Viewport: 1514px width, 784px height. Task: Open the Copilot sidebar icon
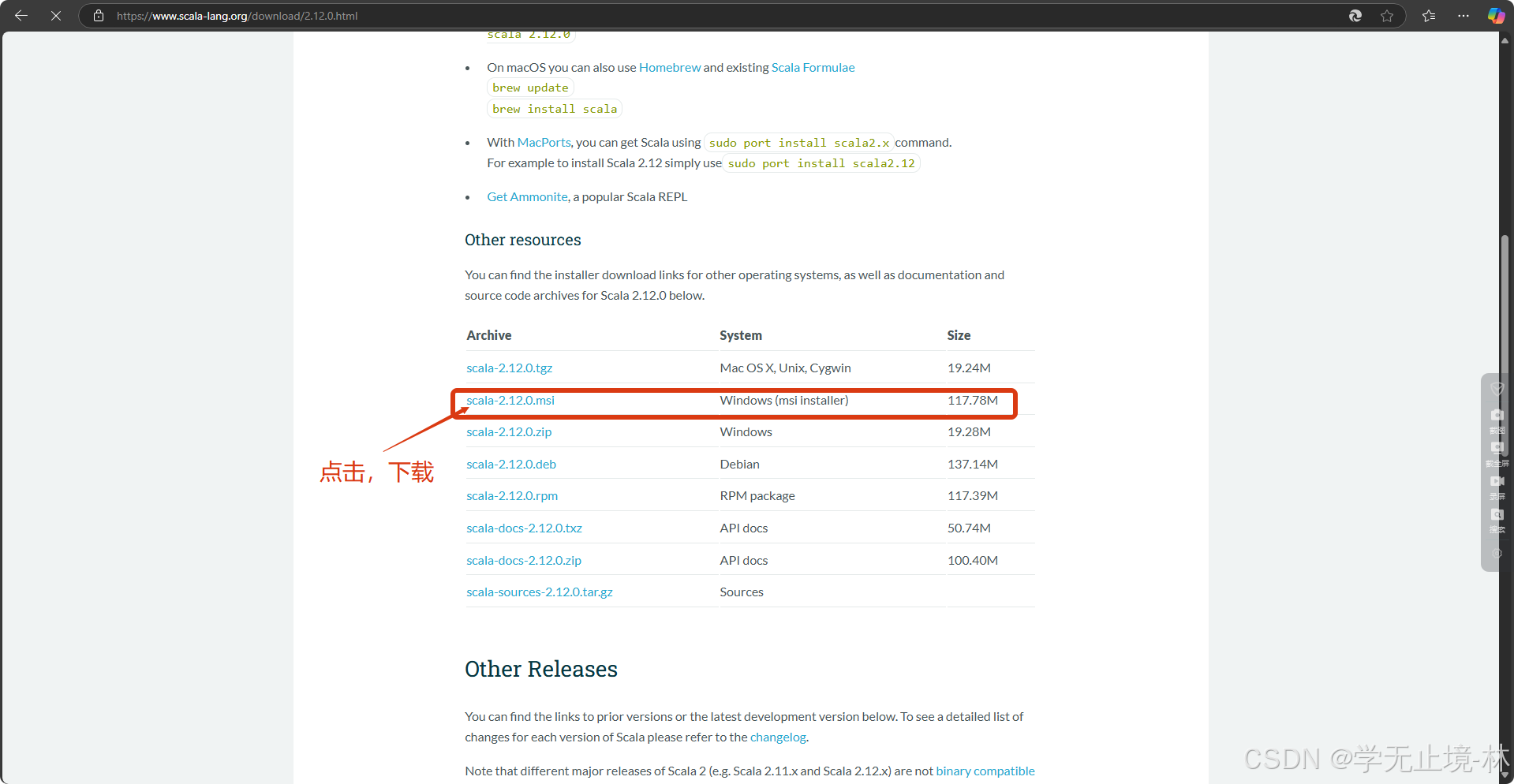[1496, 16]
